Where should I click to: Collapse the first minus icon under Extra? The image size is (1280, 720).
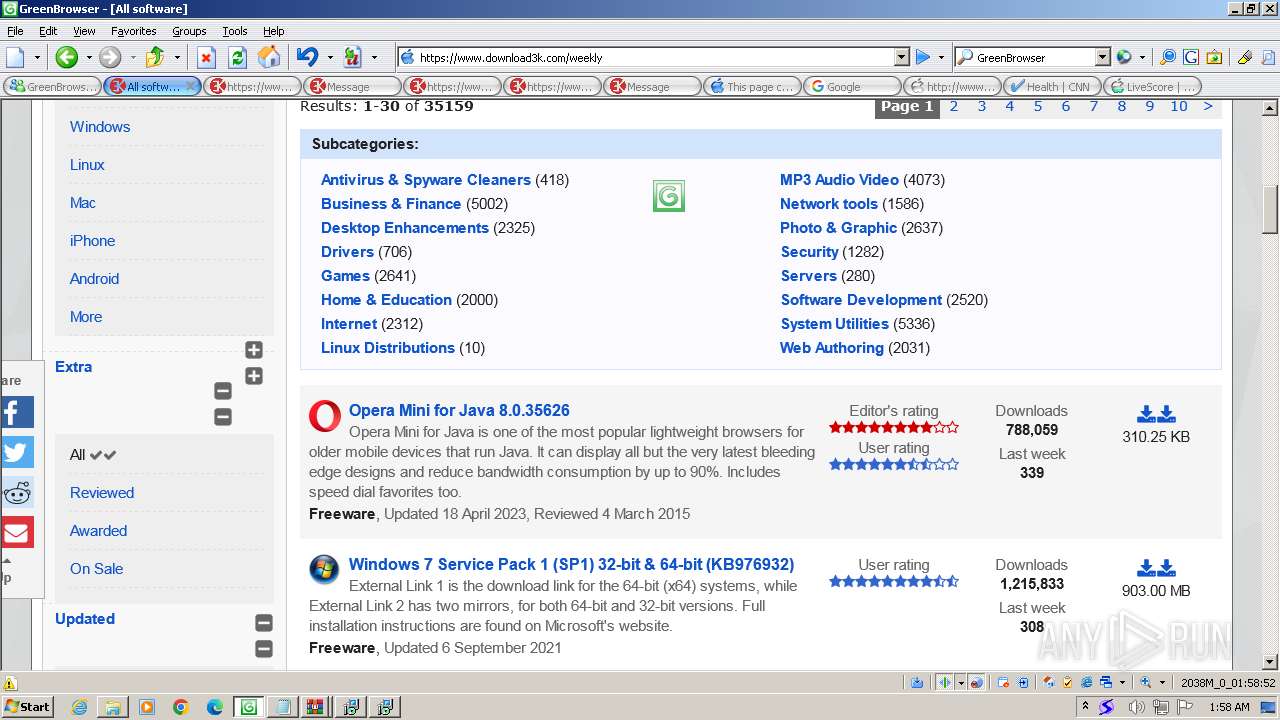223,391
